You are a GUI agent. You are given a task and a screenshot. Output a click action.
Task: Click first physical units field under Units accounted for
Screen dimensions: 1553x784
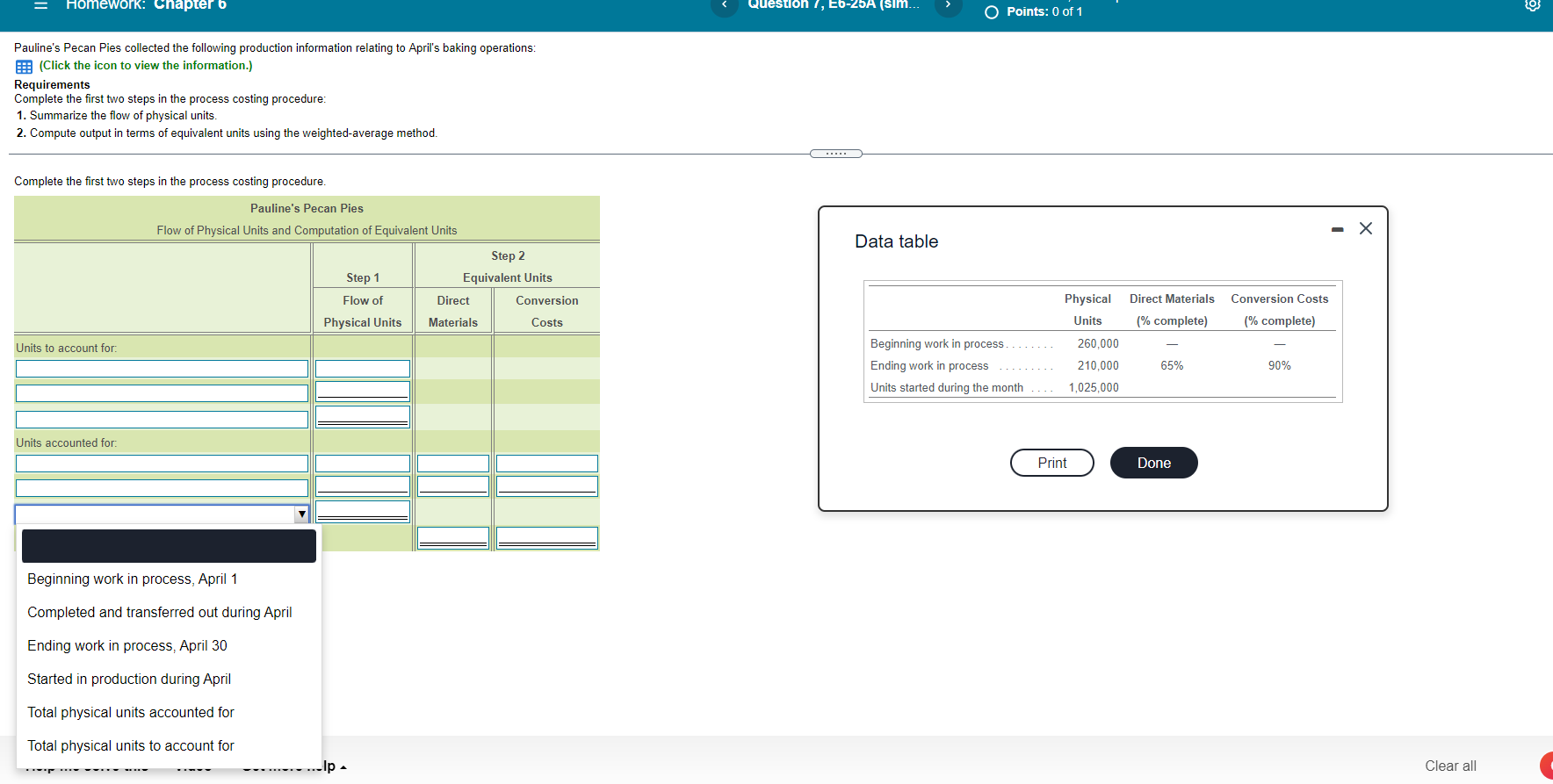(x=363, y=464)
